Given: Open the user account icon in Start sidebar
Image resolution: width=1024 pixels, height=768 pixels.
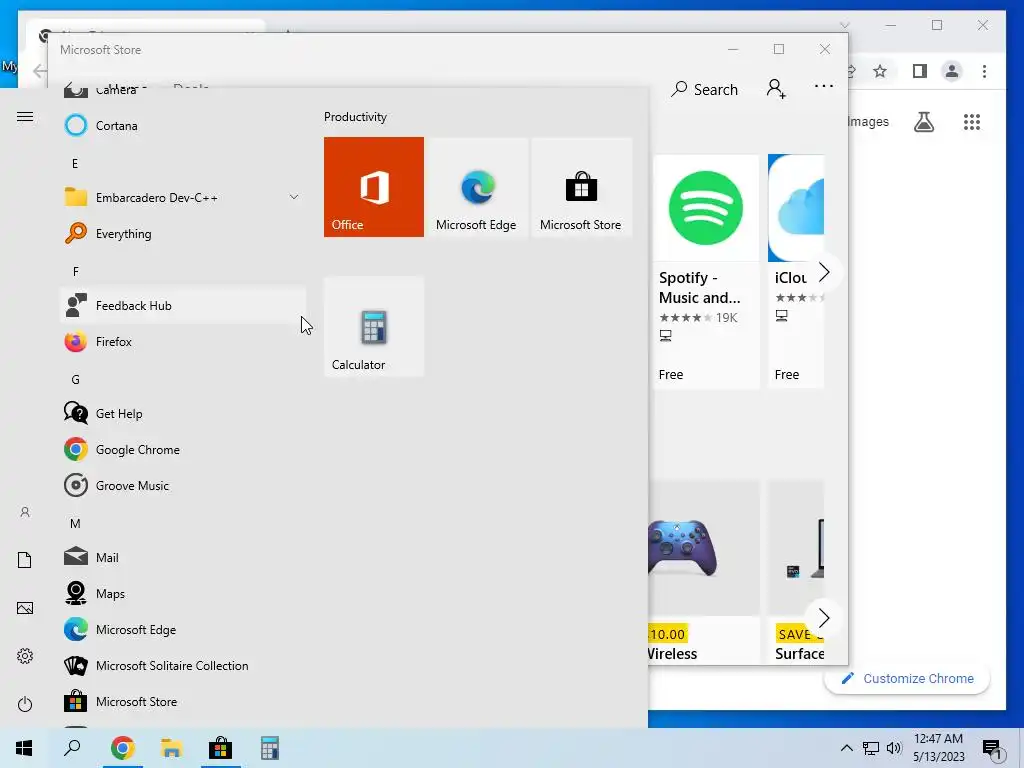Looking at the screenshot, I should (x=25, y=512).
